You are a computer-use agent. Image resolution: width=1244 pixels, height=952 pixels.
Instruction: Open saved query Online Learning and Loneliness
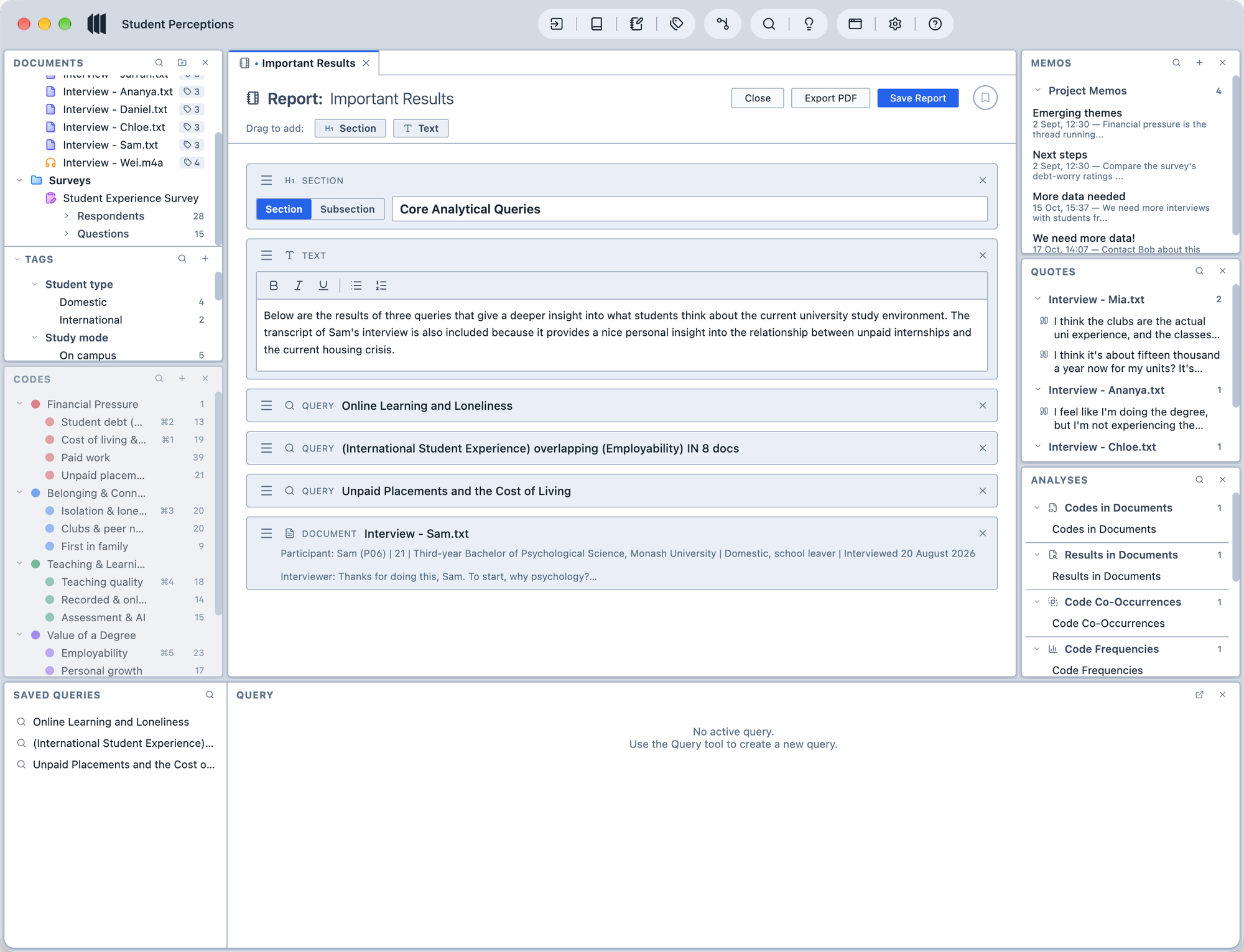pyautogui.click(x=111, y=722)
